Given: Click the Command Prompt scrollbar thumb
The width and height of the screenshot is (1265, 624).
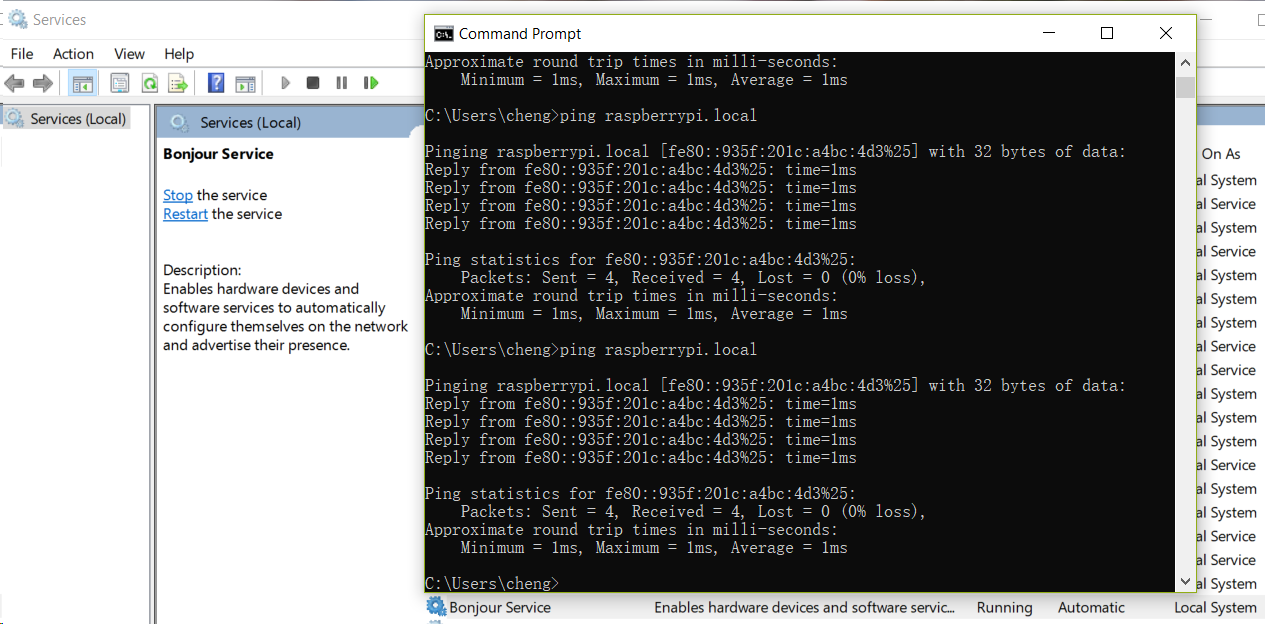Looking at the screenshot, I should pyautogui.click(x=1185, y=87).
